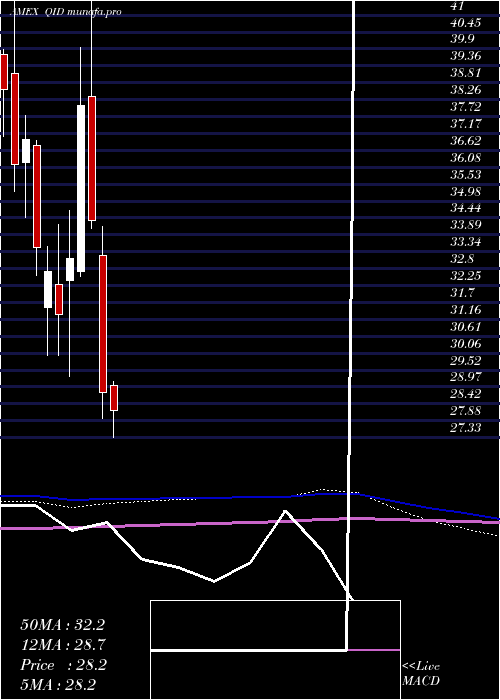Click the 28.97 price axis label
Image resolution: width=500 pixels, height=700 pixels.
point(466,377)
